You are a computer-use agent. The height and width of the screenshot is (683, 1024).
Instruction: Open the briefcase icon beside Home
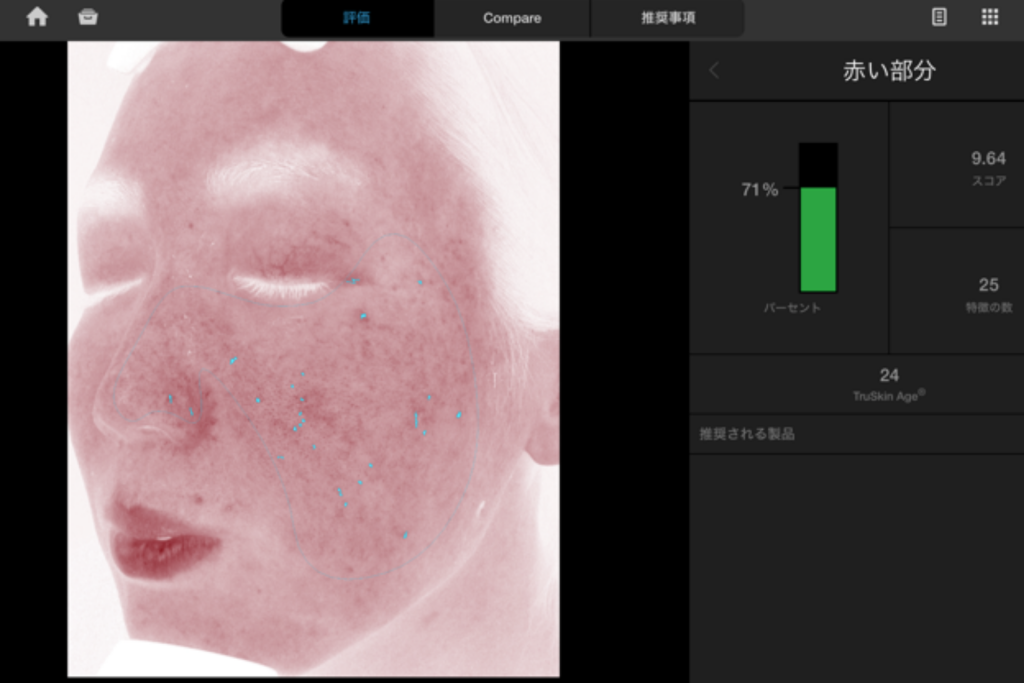[88, 17]
